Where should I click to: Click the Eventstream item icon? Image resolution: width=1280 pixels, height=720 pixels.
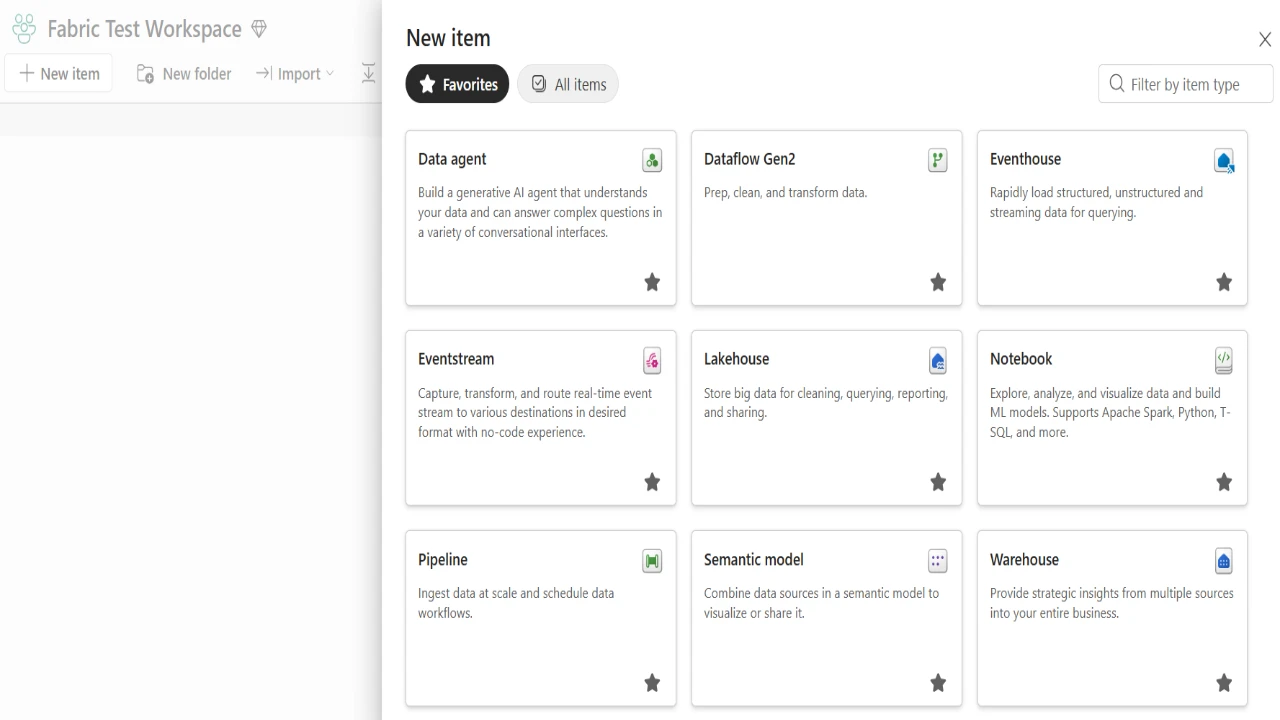pyautogui.click(x=652, y=360)
